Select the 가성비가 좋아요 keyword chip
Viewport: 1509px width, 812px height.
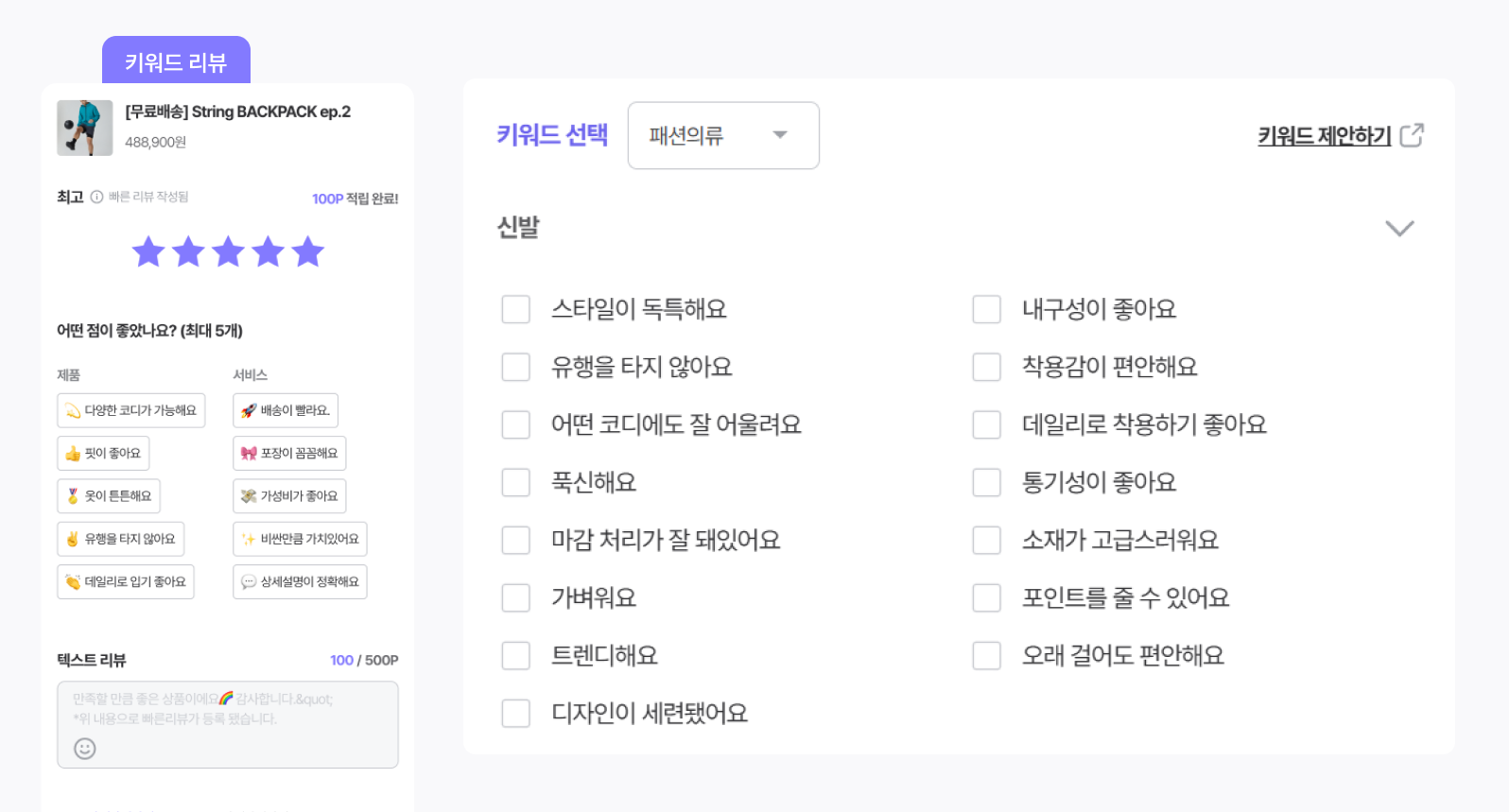click(x=289, y=496)
